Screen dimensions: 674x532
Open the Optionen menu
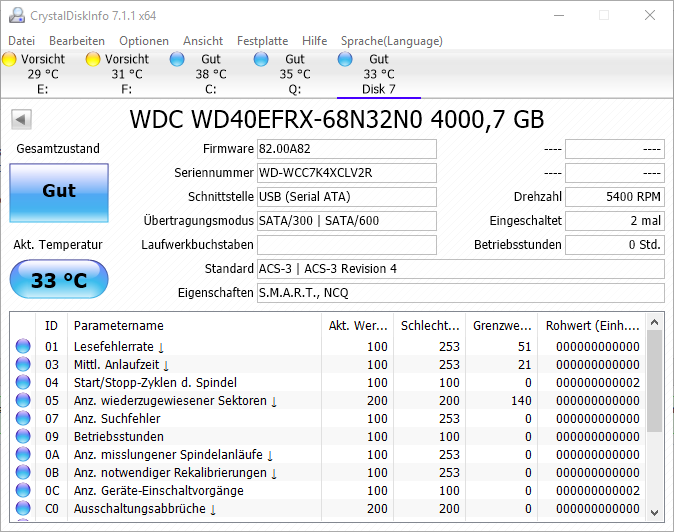pyautogui.click(x=144, y=41)
